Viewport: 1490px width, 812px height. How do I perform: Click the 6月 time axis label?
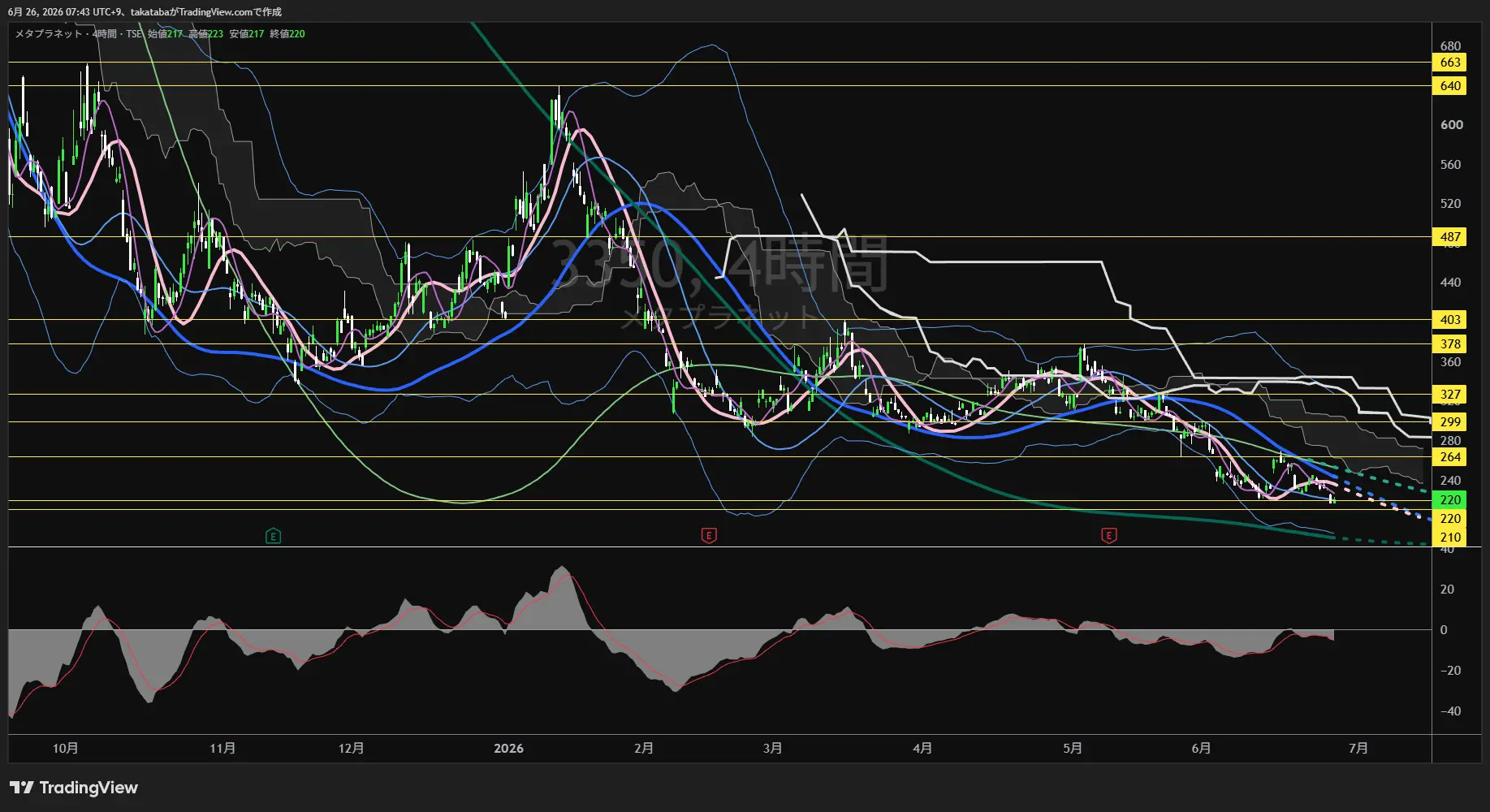click(1201, 748)
